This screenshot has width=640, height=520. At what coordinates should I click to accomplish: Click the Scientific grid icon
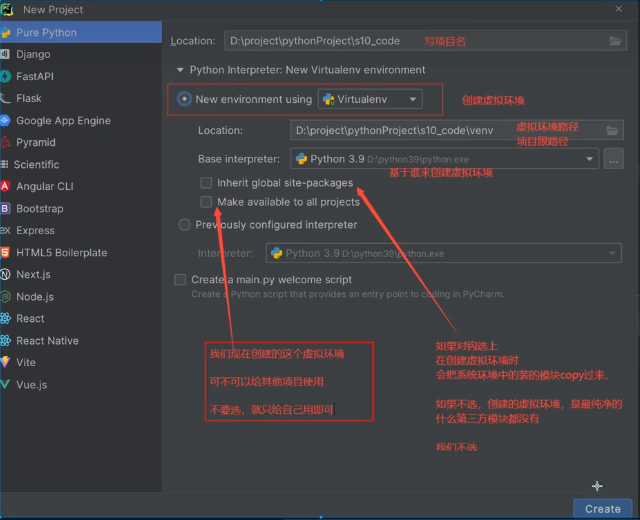pos(4,164)
